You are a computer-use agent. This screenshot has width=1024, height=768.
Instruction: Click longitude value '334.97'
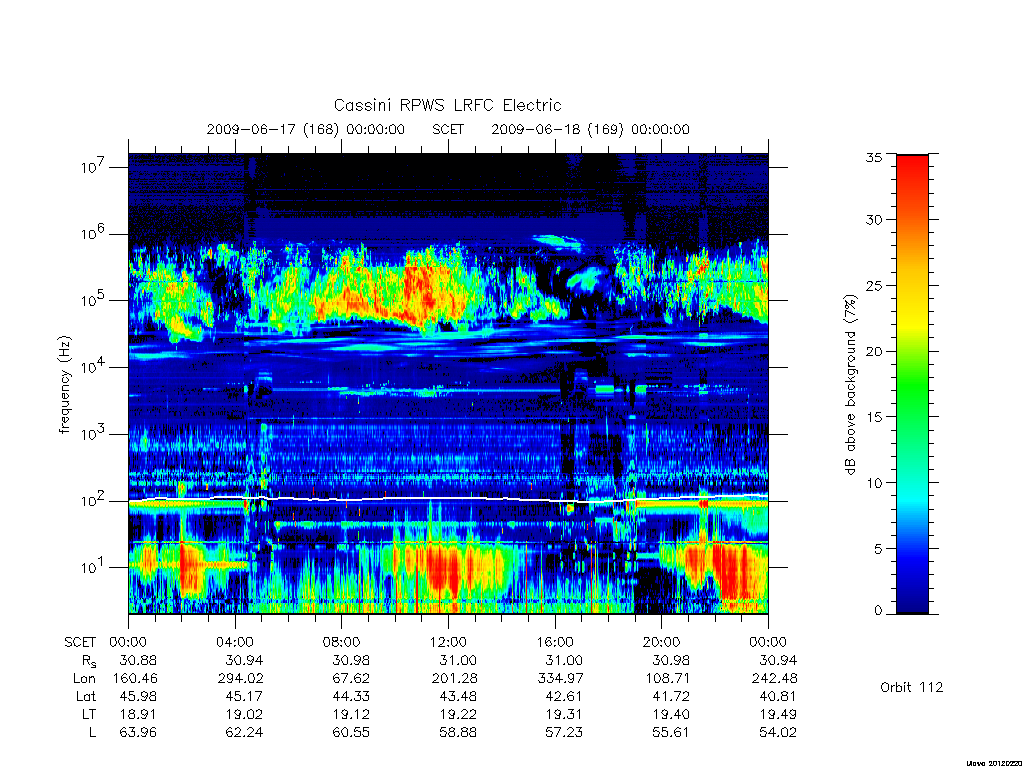560,679
